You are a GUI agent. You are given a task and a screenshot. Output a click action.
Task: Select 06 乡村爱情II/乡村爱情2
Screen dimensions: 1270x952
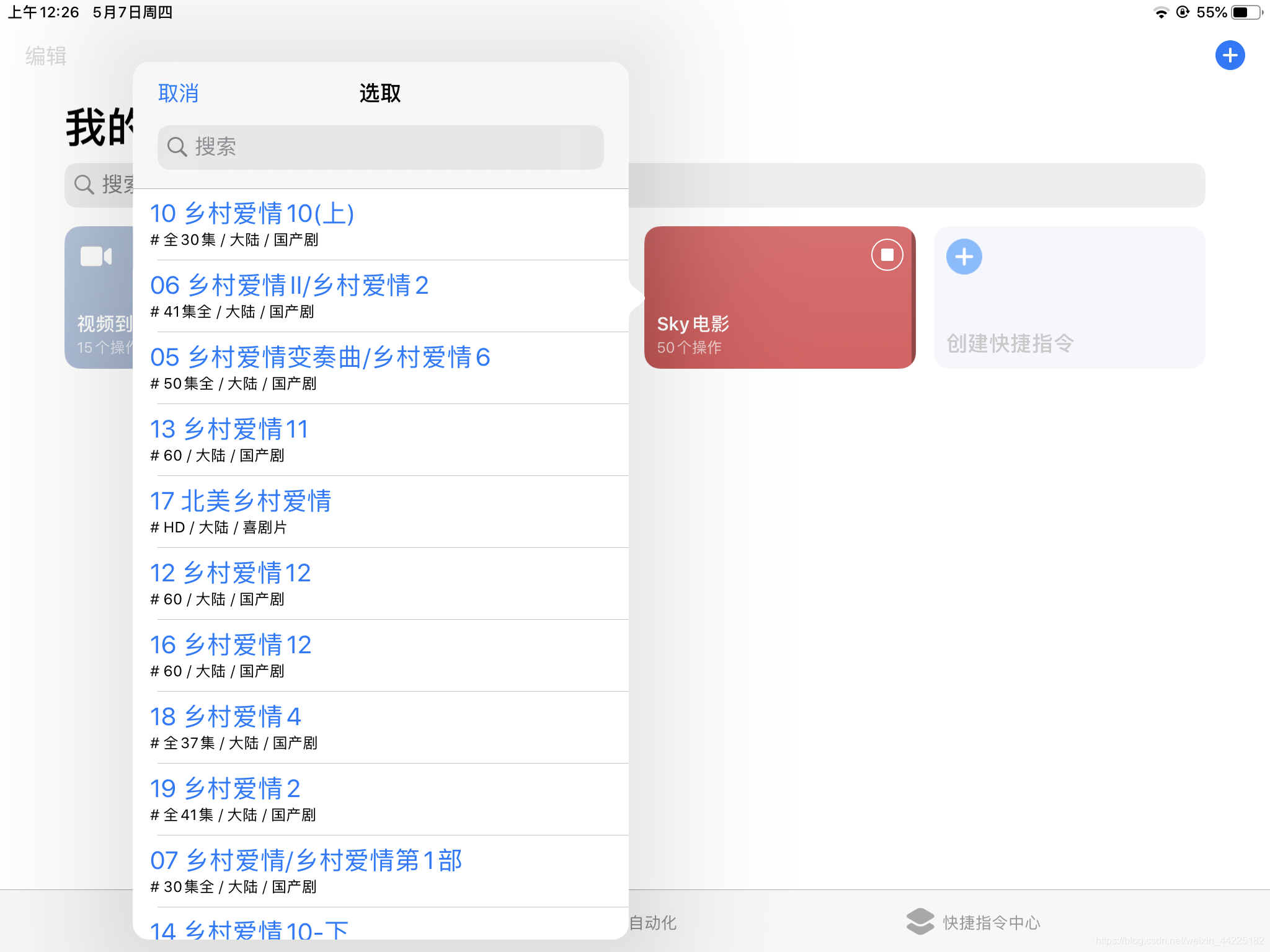(x=380, y=296)
